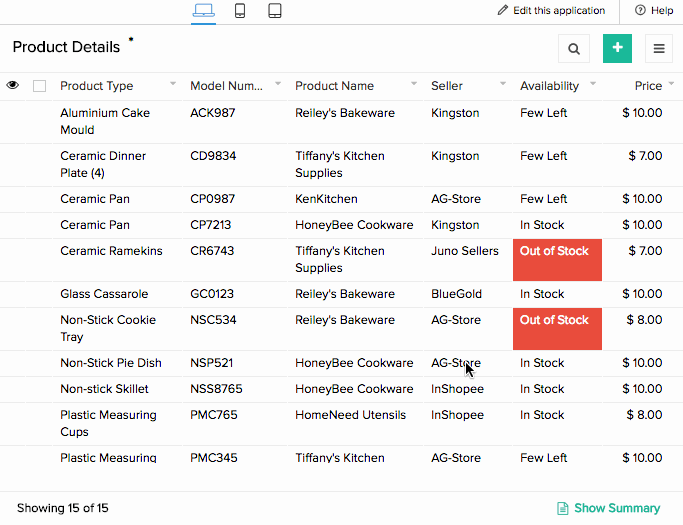
Task: Click Out of Stock cell for Ceramic Ramekins
Action: pyautogui.click(x=556, y=260)
